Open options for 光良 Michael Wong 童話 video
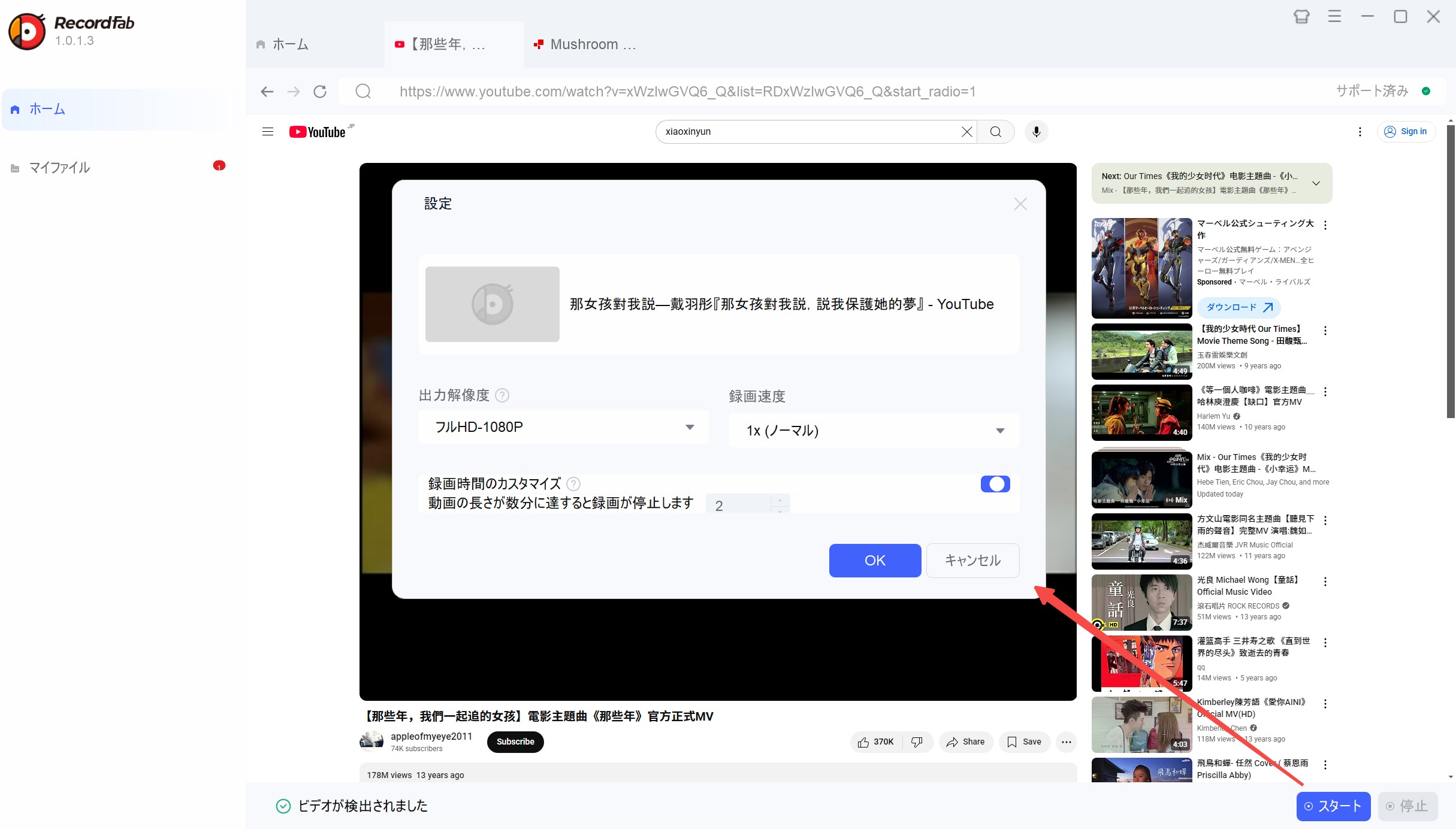 pos(1325,582)
